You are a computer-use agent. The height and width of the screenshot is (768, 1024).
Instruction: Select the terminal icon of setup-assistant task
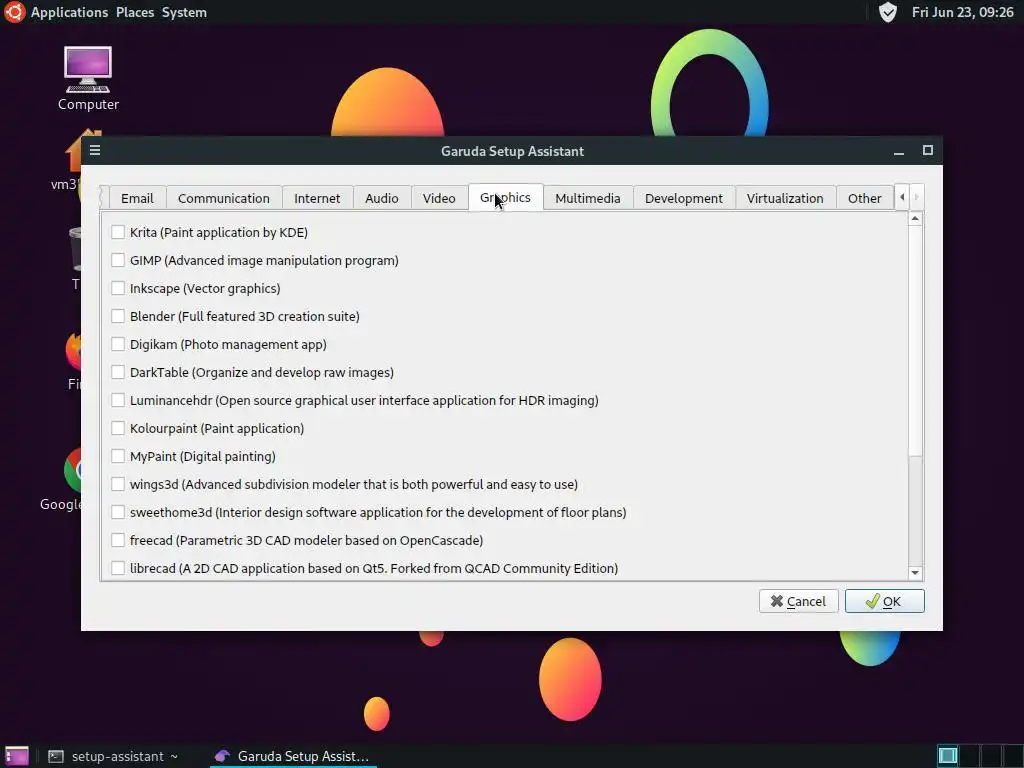pos(56,756)
